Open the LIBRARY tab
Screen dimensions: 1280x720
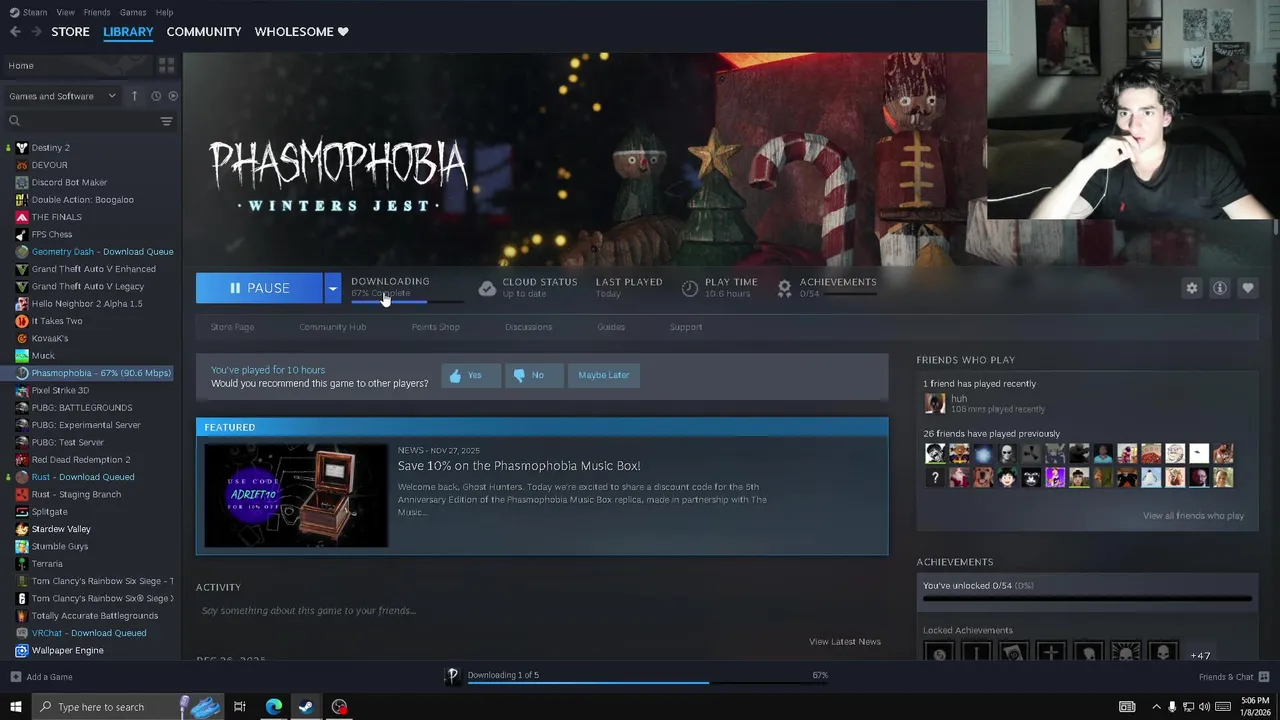(x=128, y=32)
